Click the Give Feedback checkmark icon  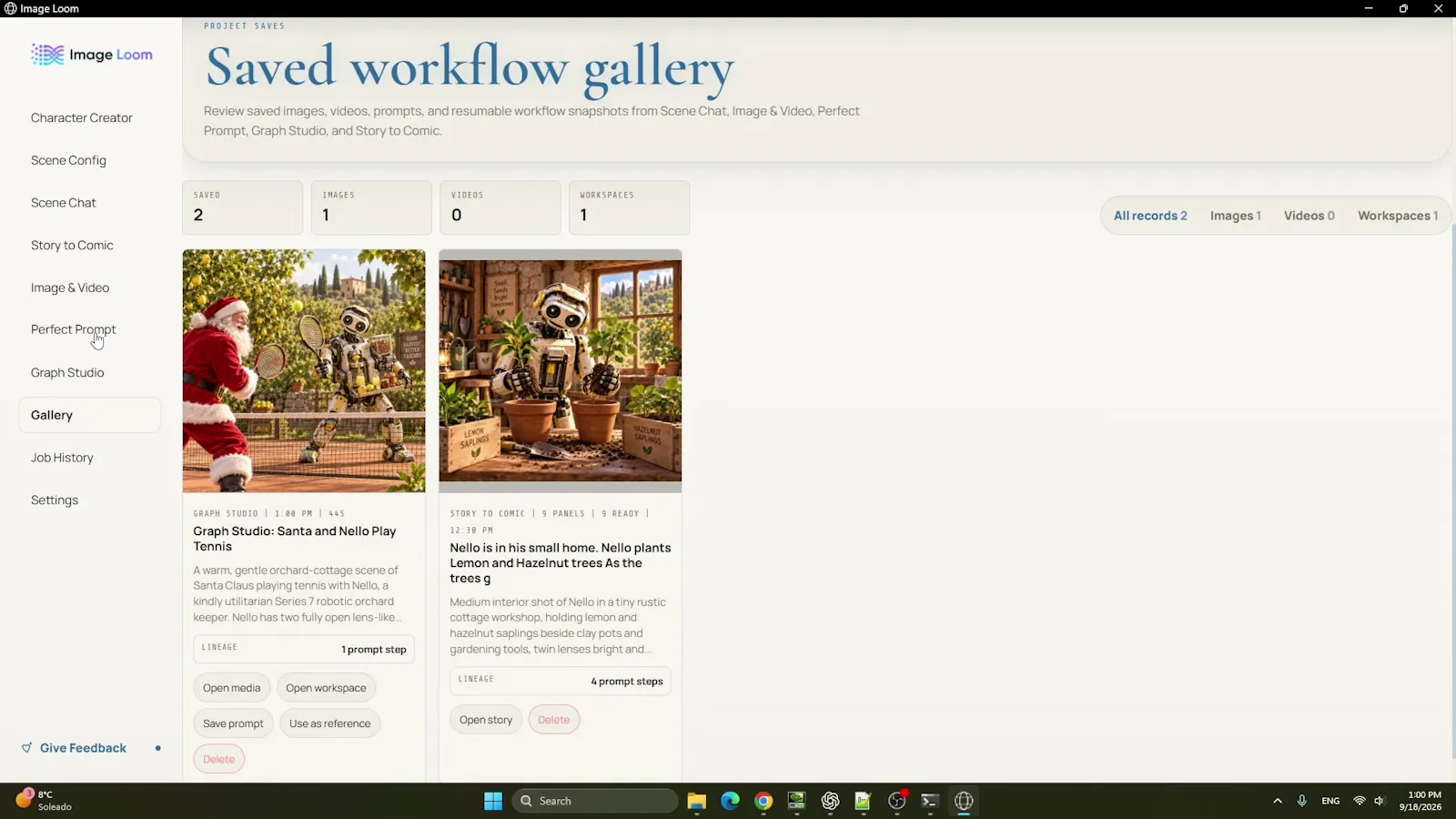pyautogui.click(x=26, y=748)
